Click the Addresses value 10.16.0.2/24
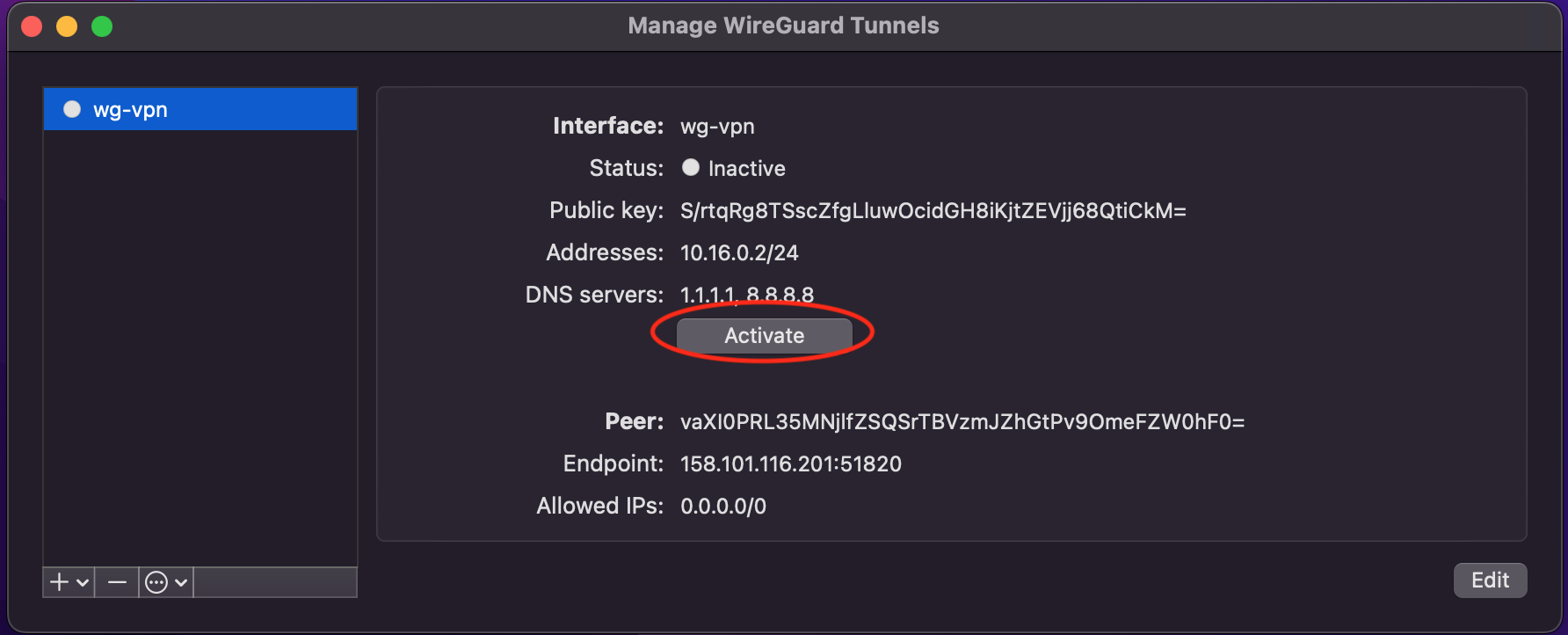Screen dimensions: 1568x635 739,253
